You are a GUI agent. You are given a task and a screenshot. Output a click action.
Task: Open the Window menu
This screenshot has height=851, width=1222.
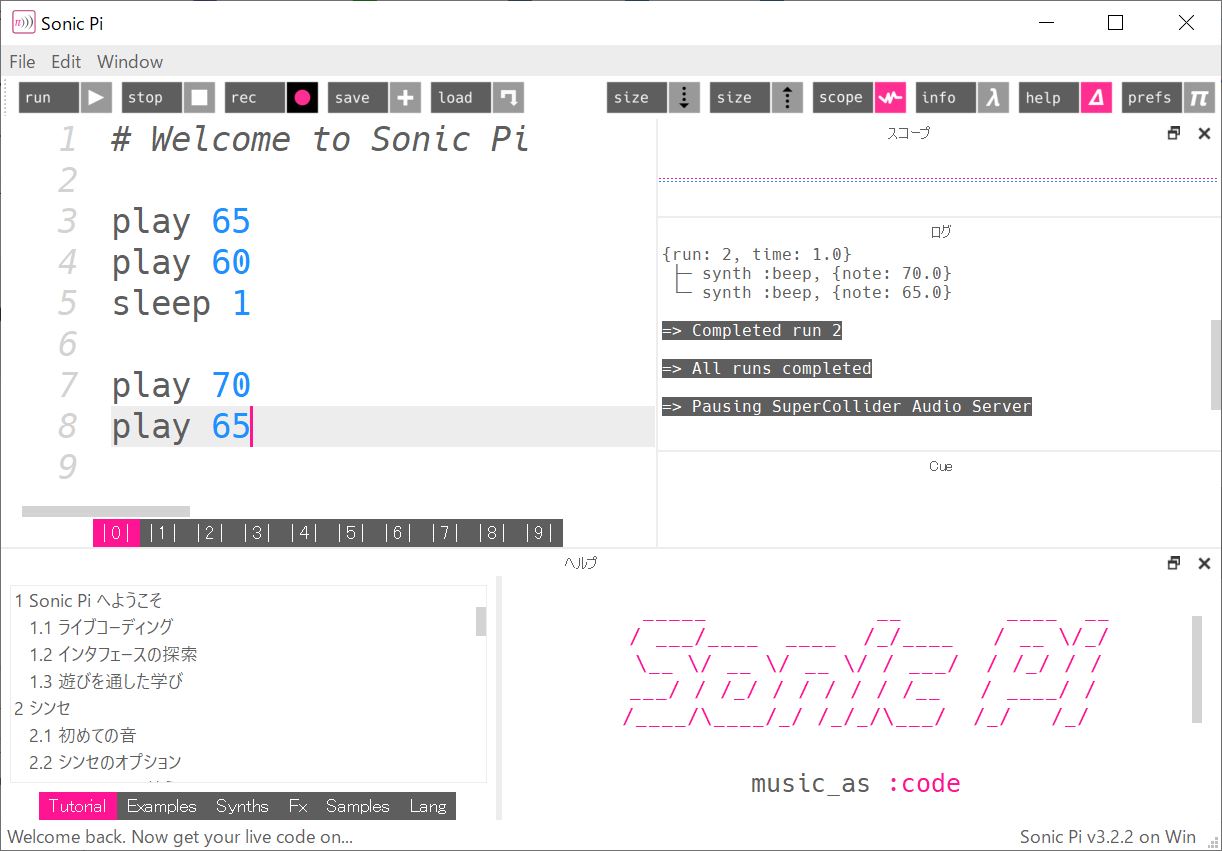point(130,61)
